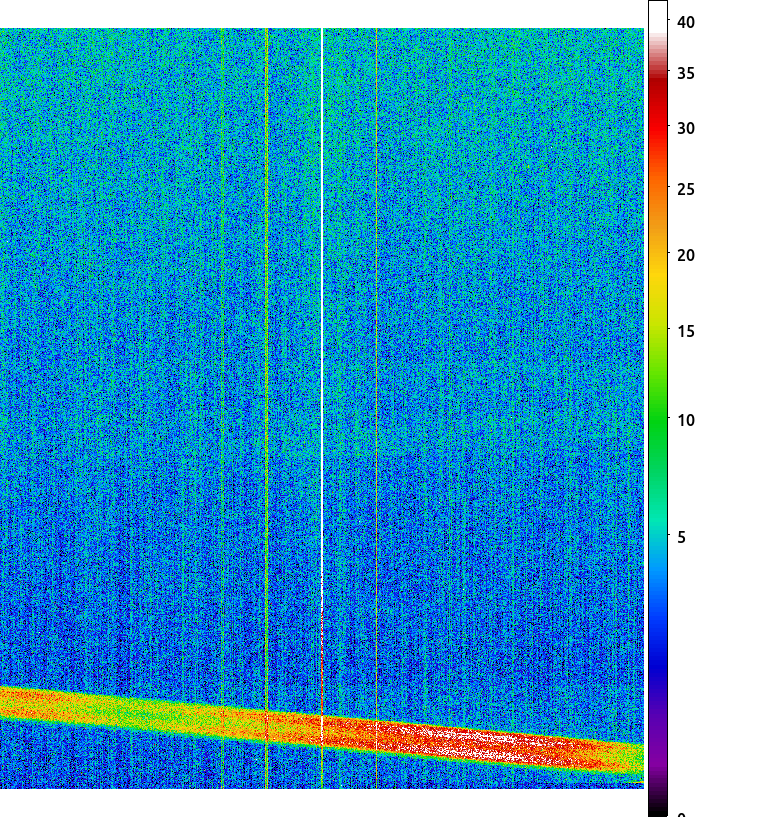This screenshot has width=760, height=817.
Task: Click the colorbar tick label "15"
Action: point(686,331)
